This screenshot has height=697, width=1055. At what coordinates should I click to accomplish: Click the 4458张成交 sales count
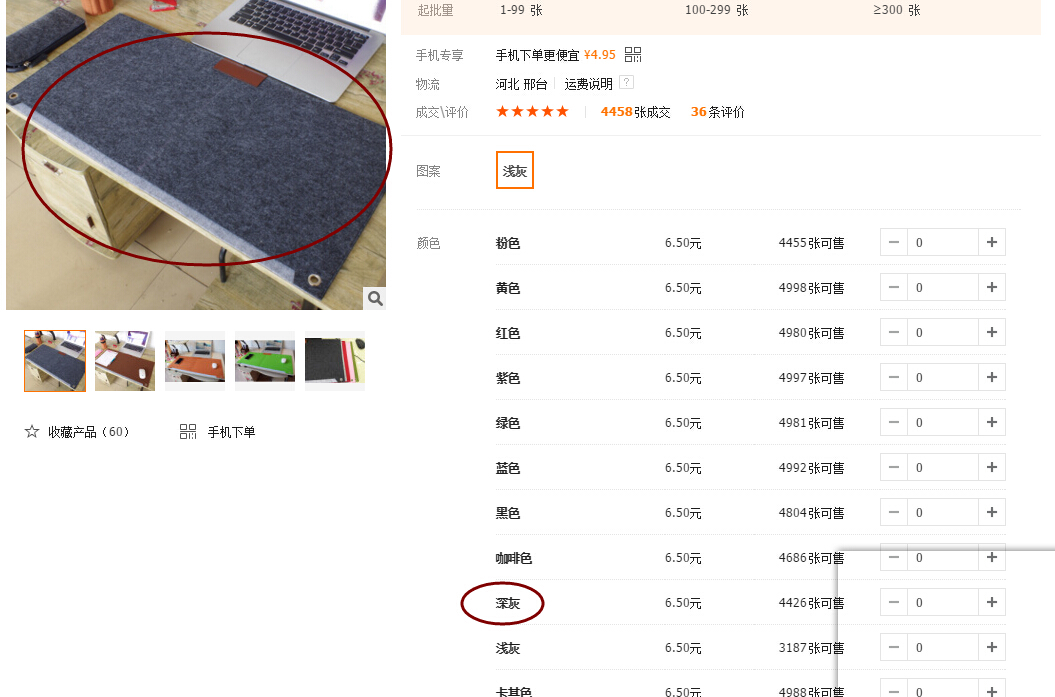(635, 112)
